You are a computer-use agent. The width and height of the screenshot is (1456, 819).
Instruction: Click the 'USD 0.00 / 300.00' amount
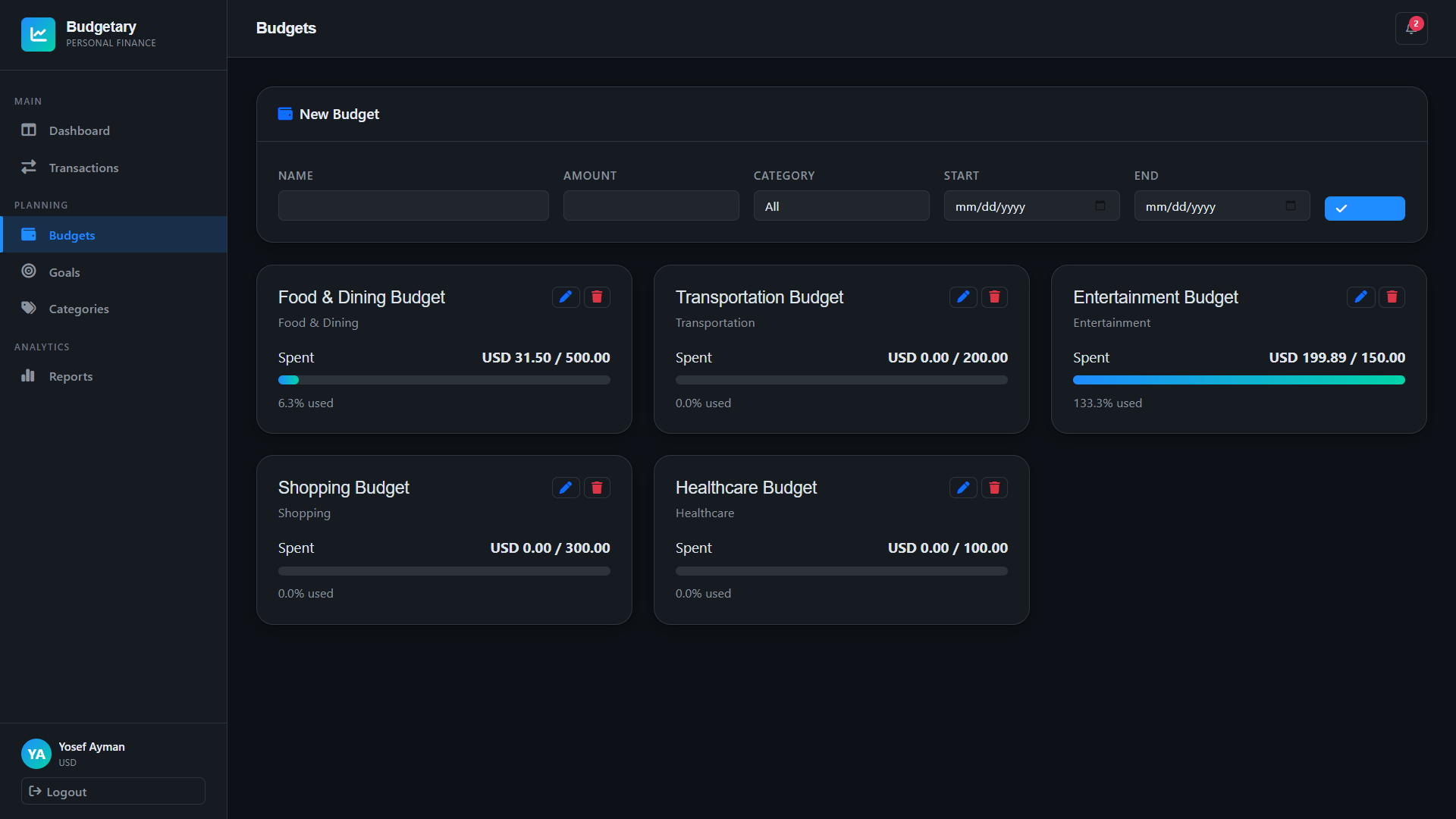pos(550,548)
